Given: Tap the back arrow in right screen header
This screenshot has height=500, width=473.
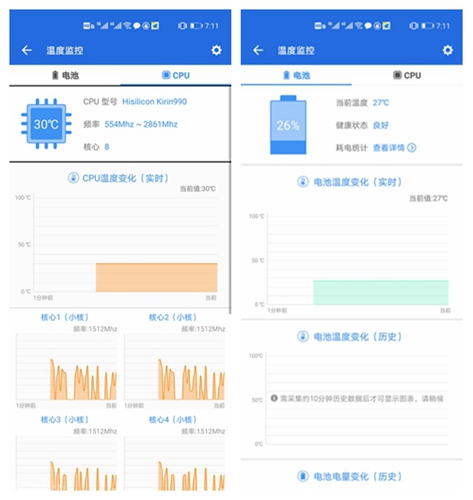Looking at the screenshot, I should tap(258, 50).
